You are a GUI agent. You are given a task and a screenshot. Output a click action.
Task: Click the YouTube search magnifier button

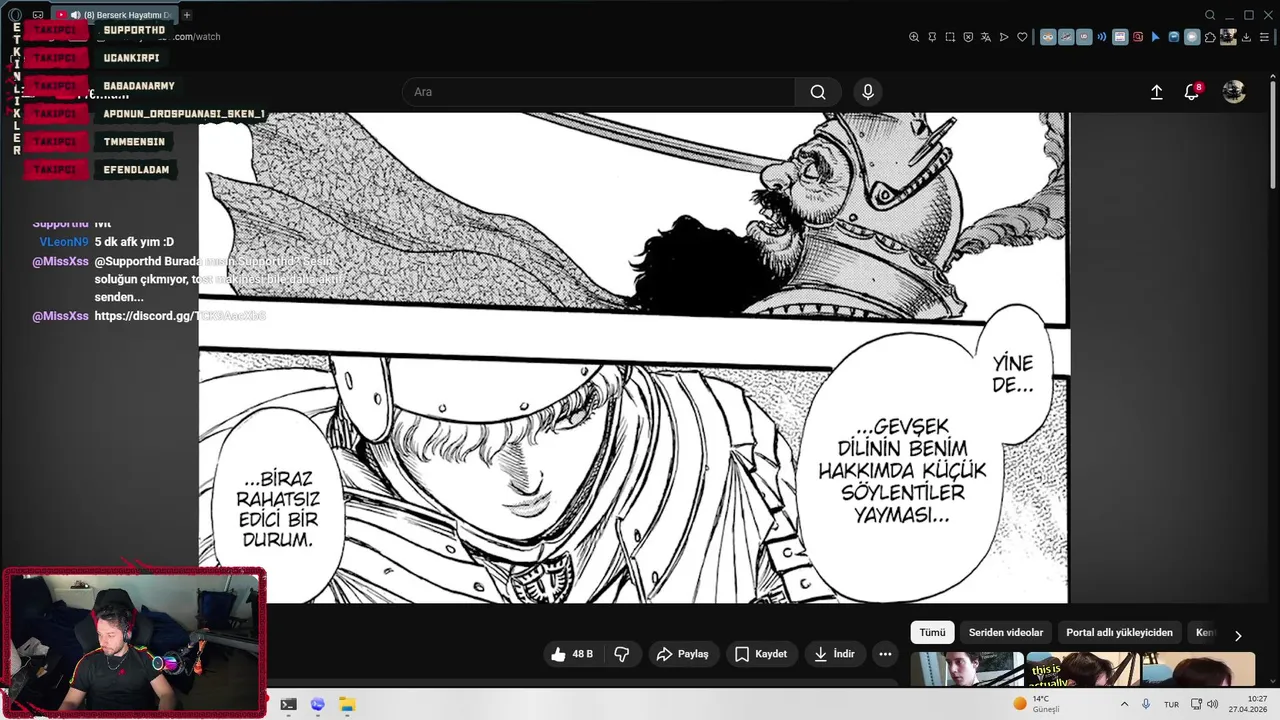click(818, 92)
